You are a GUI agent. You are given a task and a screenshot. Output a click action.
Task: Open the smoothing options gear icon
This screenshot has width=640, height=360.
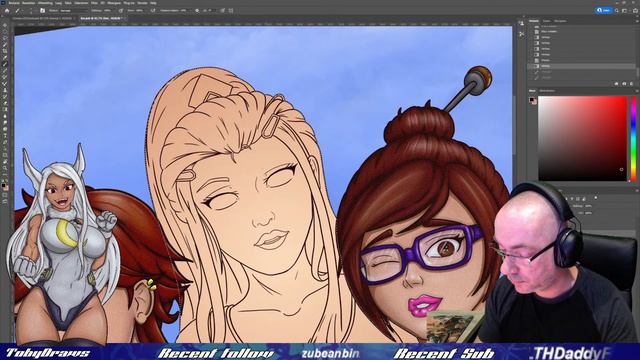pyautogui.click(x=197, y=11)
